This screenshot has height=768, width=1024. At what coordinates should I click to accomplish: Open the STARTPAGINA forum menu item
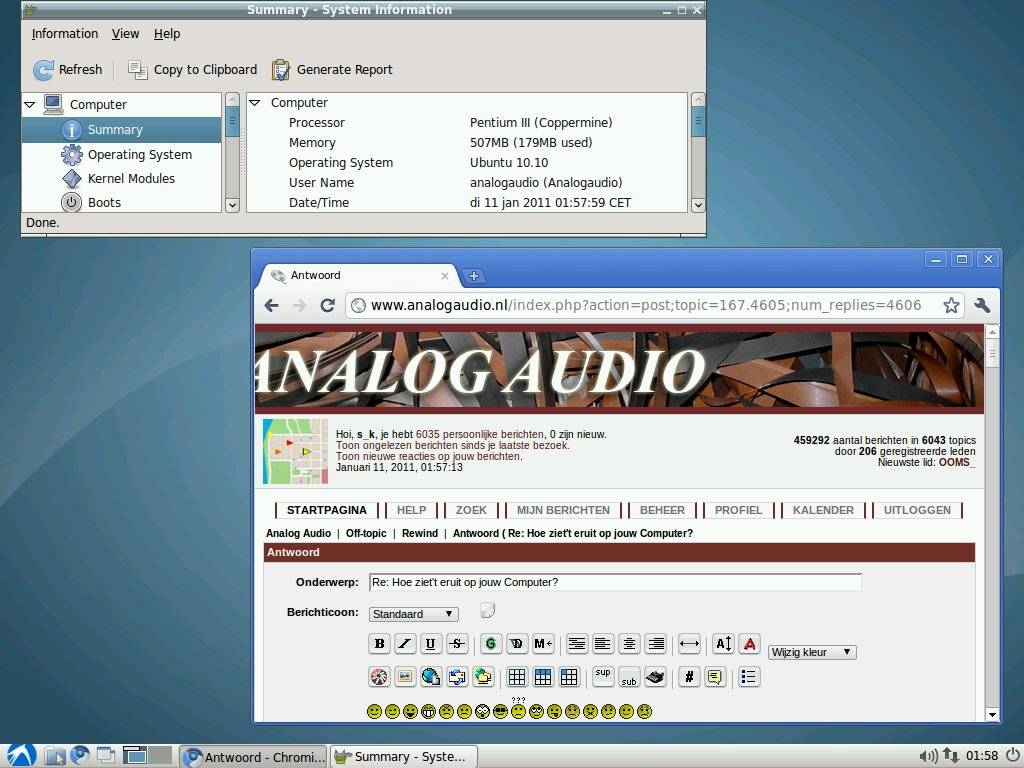[x=327, y=510]
